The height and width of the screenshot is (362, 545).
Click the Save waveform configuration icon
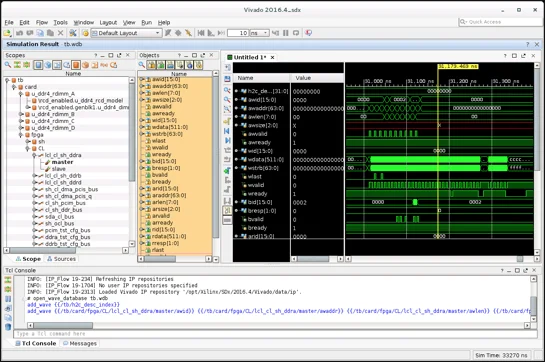click(227, 79)
